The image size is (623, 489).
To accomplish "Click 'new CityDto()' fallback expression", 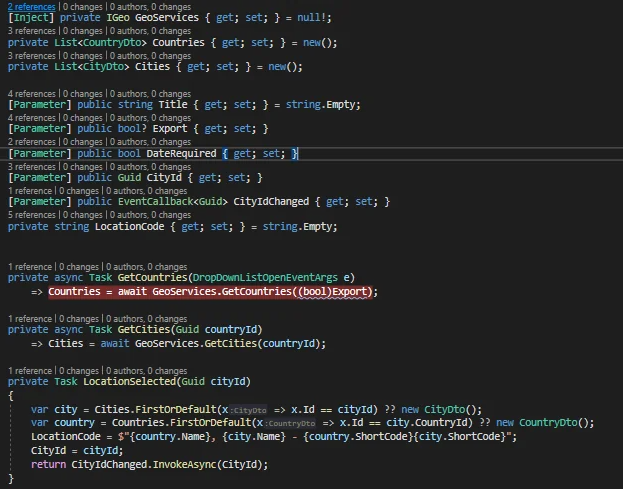I will click(441, 410).
